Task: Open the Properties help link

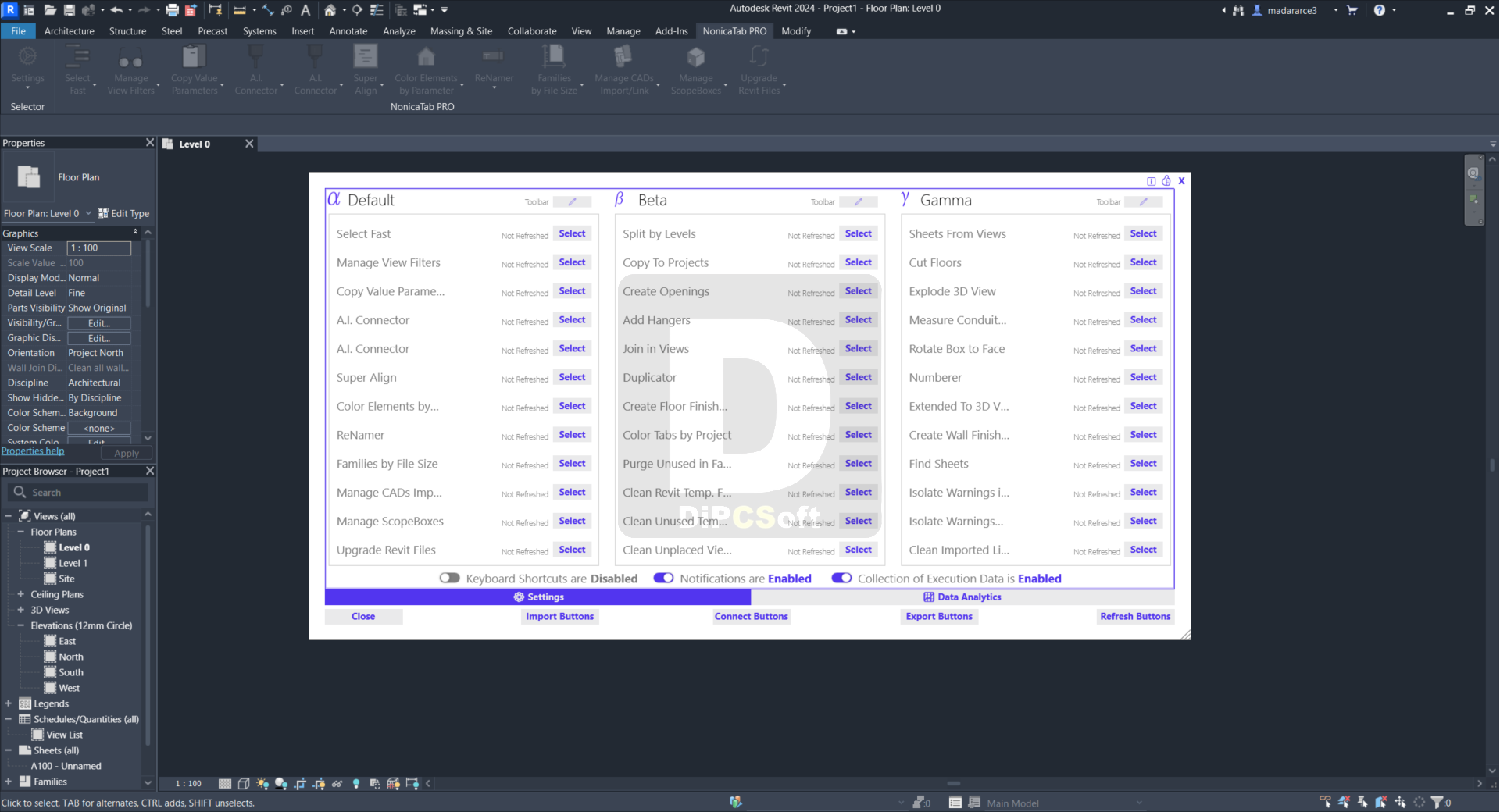Action: click(33, 451)
